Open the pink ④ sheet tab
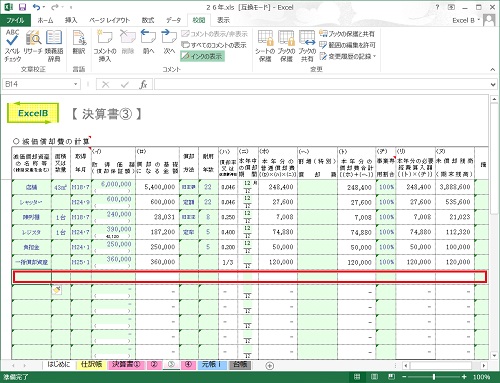The image size is (500, 383). coord(189,364)
